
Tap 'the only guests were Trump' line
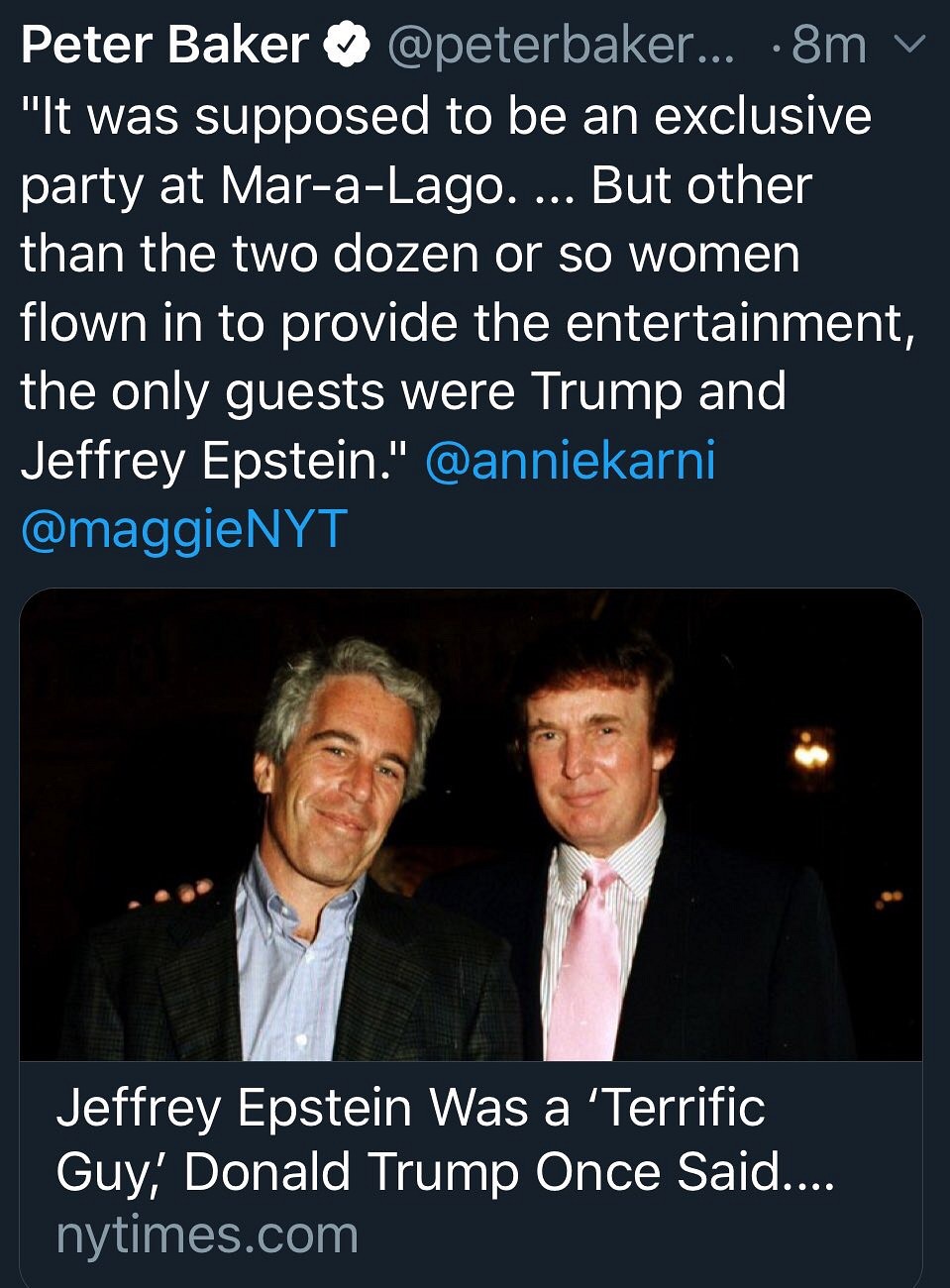pos(403,391)
